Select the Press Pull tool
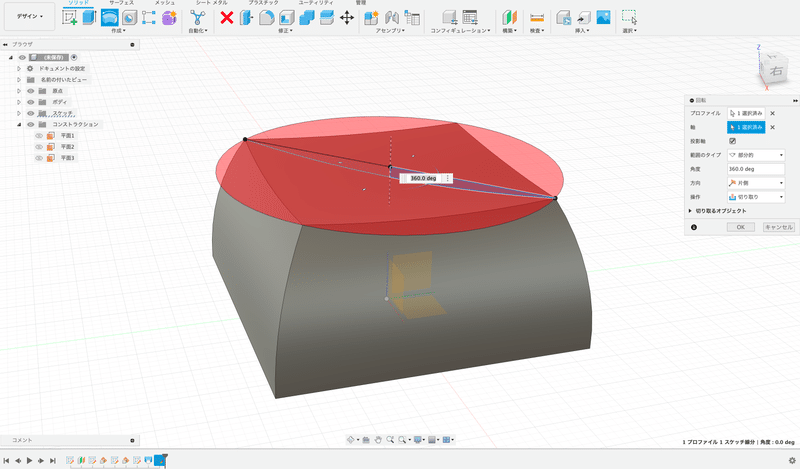This screenshot has height=469, width=800. (x=246, y=17)
